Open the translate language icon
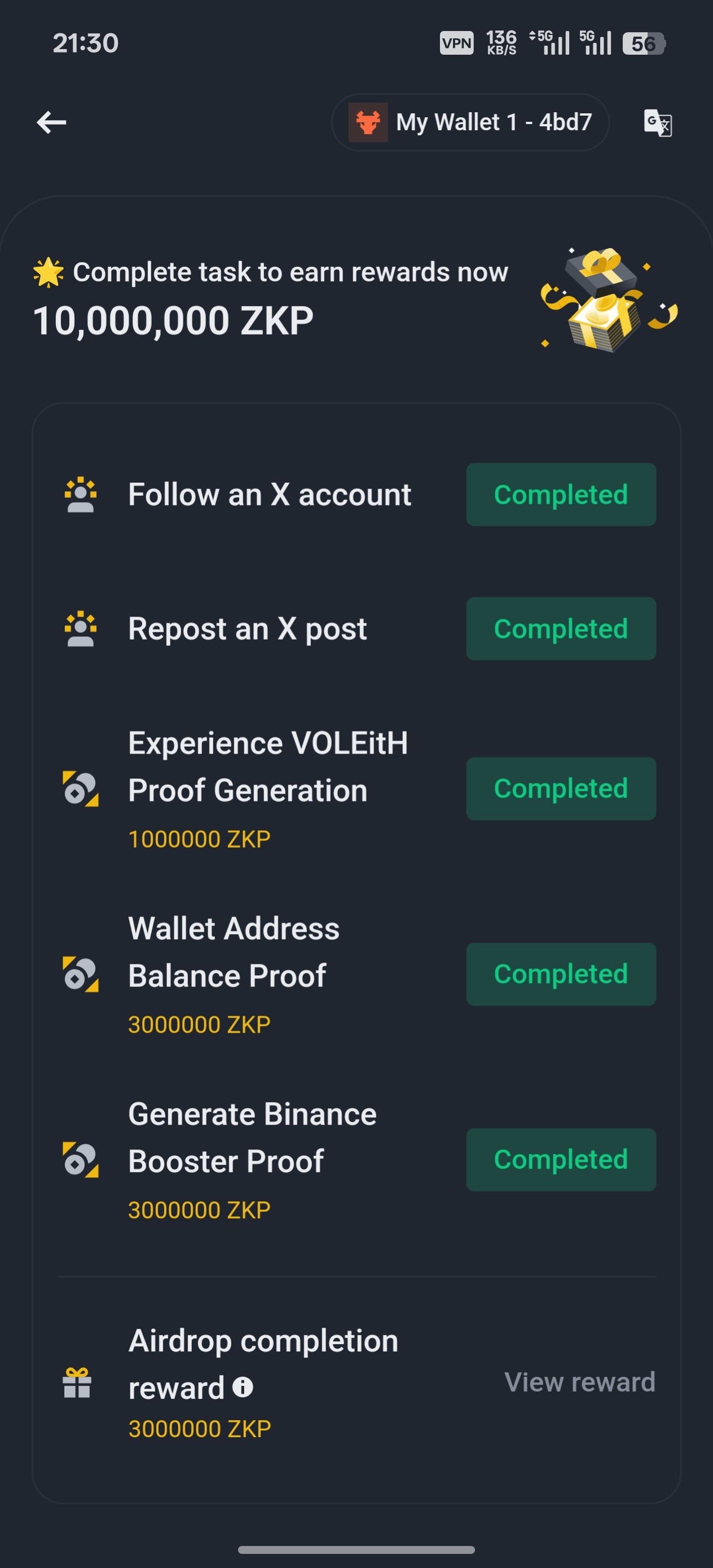Image resolution: width=713 pixels, height=1568 pixels. pos(658,123)
